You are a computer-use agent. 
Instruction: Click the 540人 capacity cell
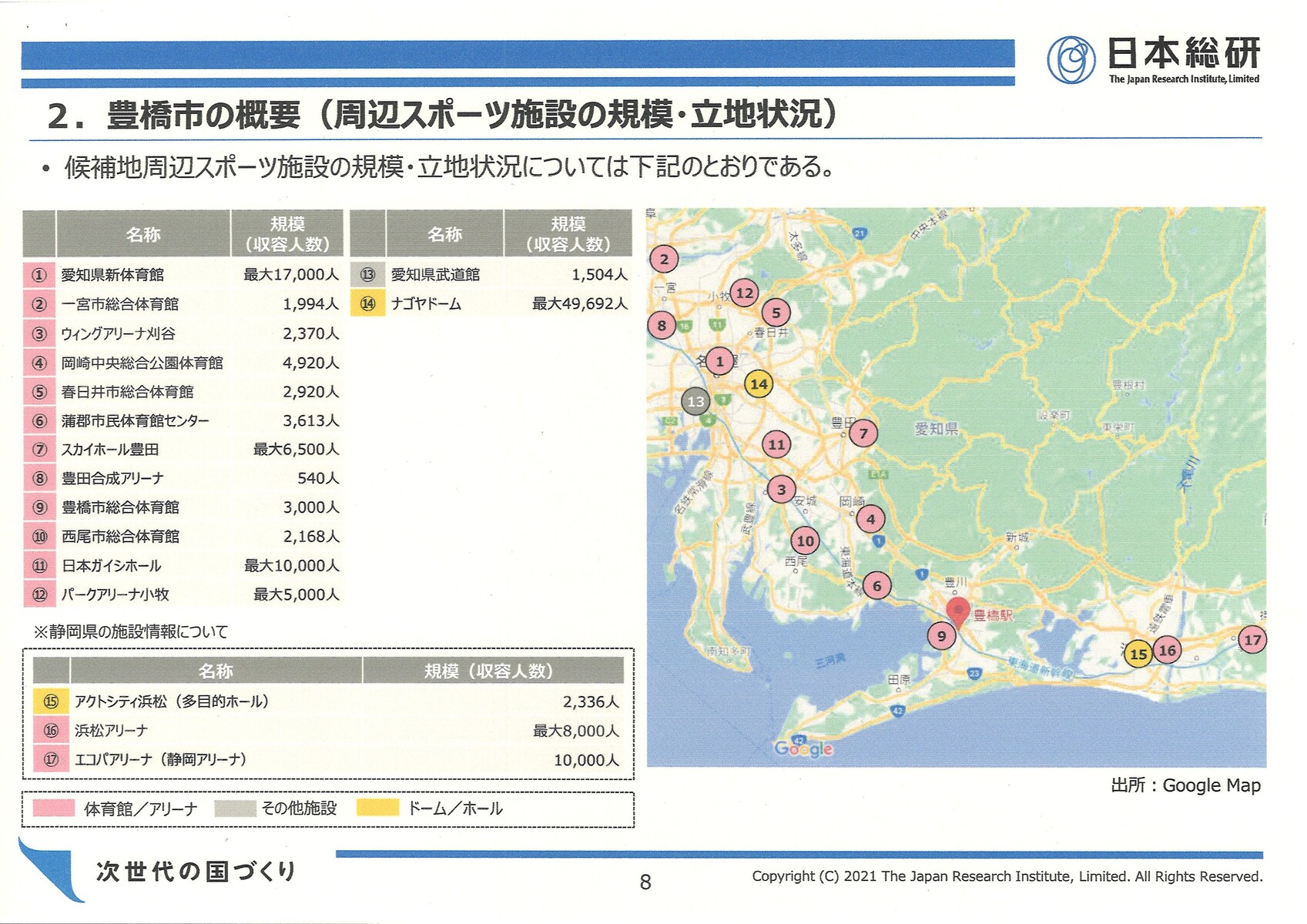pyautogui.click(x=318, y=479)
